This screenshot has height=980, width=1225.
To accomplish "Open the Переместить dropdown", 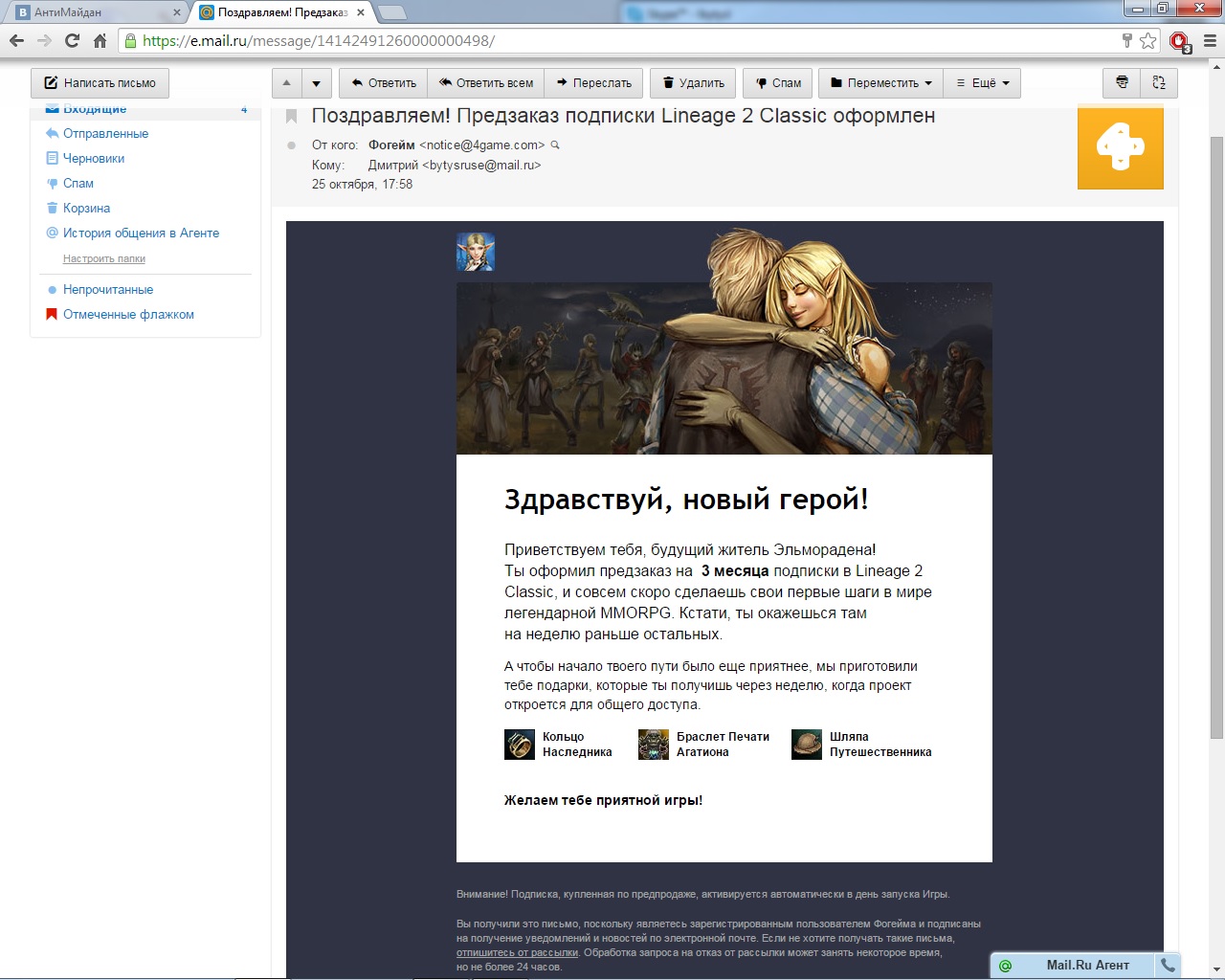I will pyautogui.click(x=880, y=83).
